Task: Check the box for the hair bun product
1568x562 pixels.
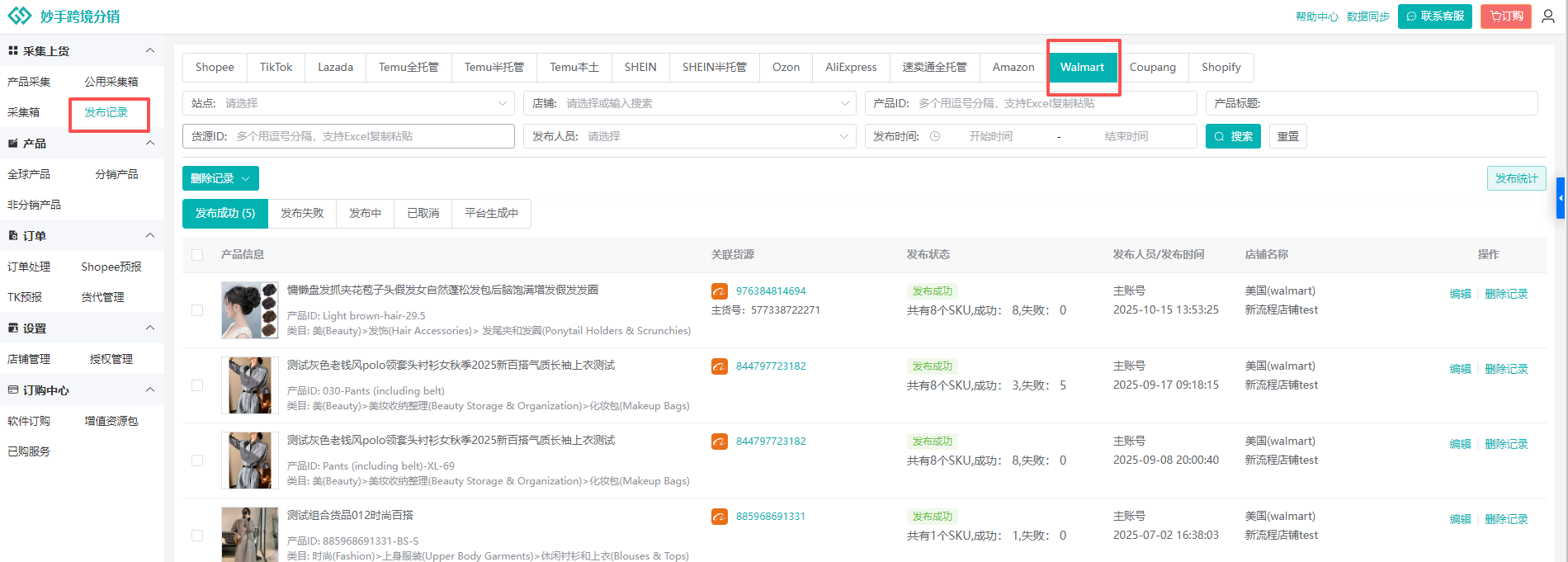Action: pos(197,310)
